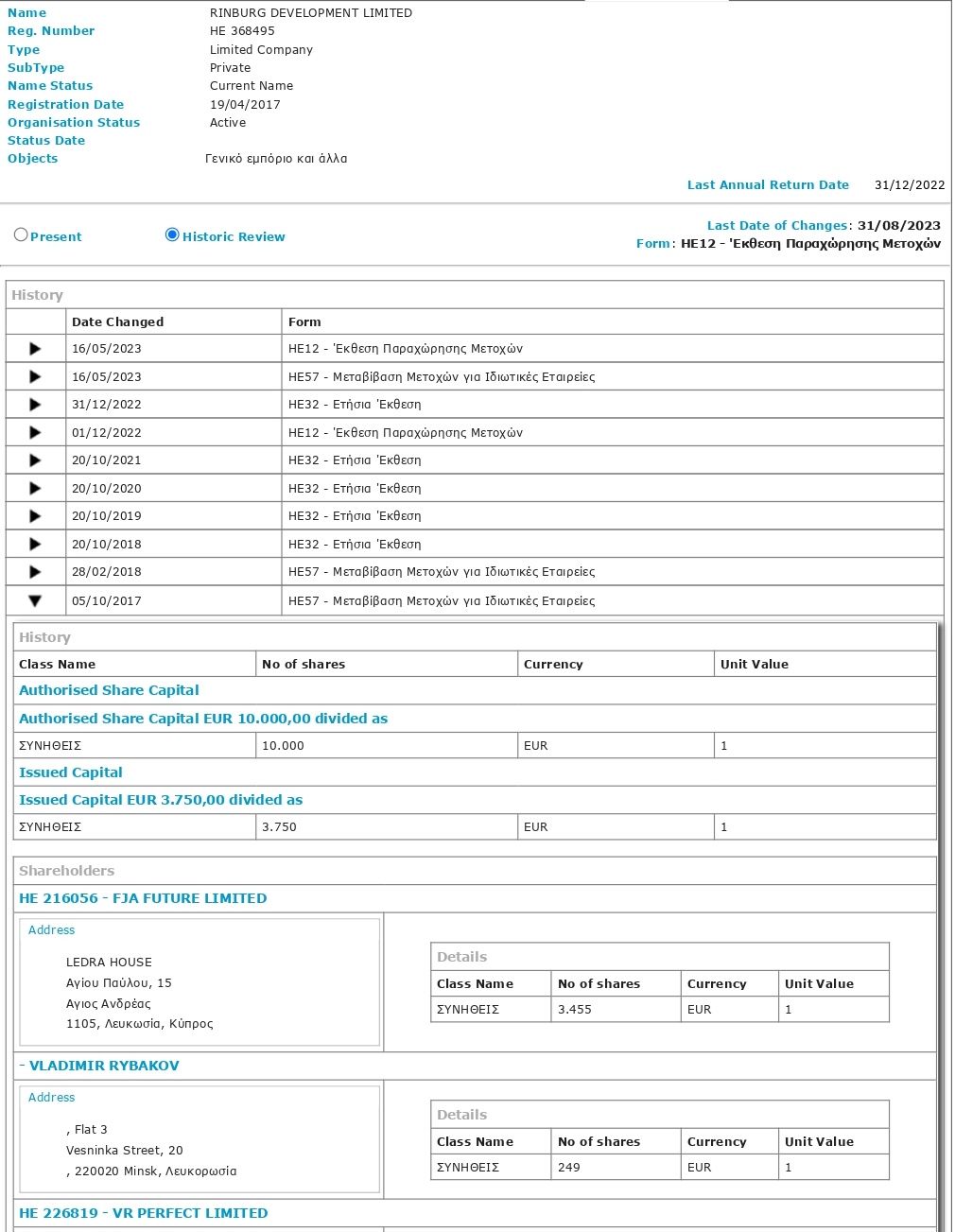This screenshot has width=955, height=1232.
Task: Click annual return date 31/12/2022
Action: (910, 185)
